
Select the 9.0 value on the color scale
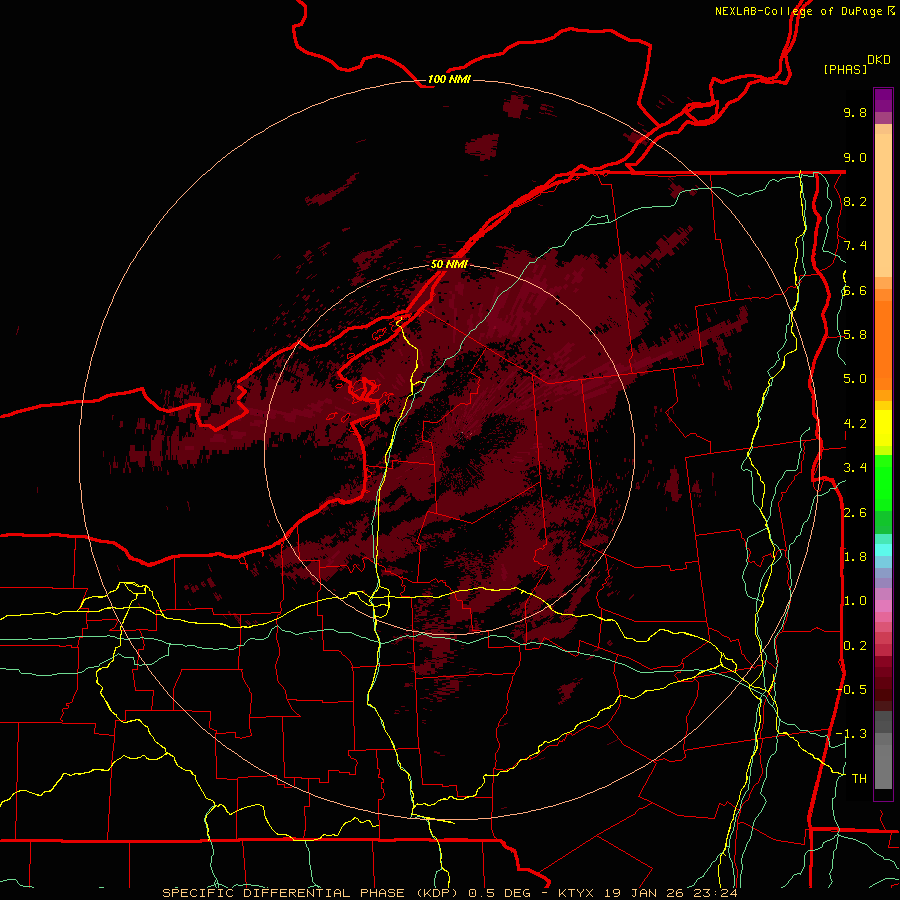(x=855, y=157)
